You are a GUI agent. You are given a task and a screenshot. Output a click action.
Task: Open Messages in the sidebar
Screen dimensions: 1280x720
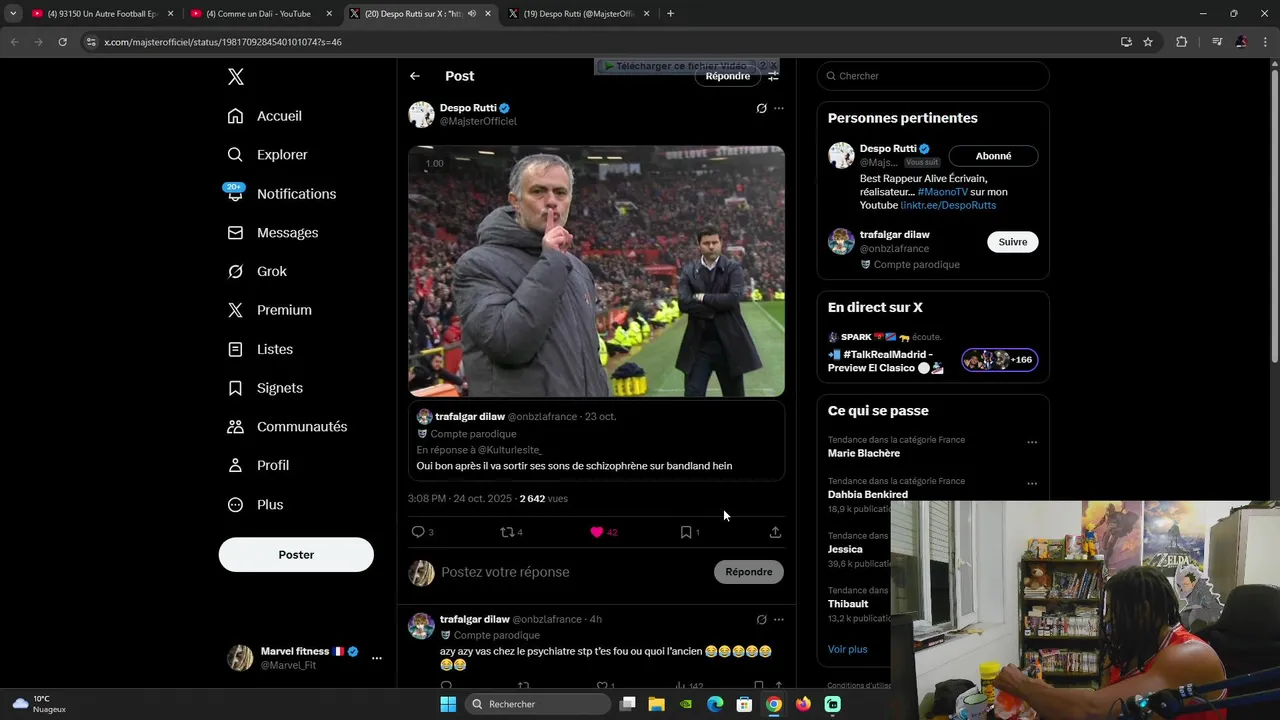pyautogui.click(x=272, y=233)
